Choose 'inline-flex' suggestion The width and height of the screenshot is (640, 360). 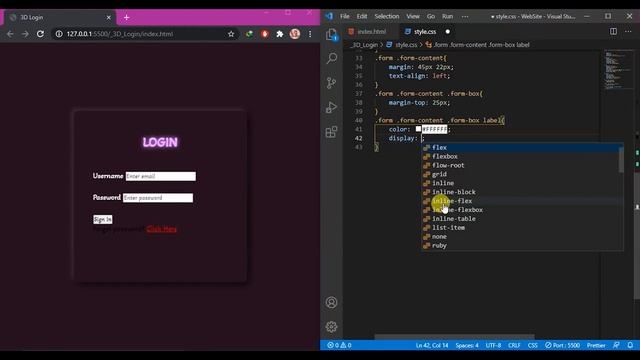pos(522,201)
